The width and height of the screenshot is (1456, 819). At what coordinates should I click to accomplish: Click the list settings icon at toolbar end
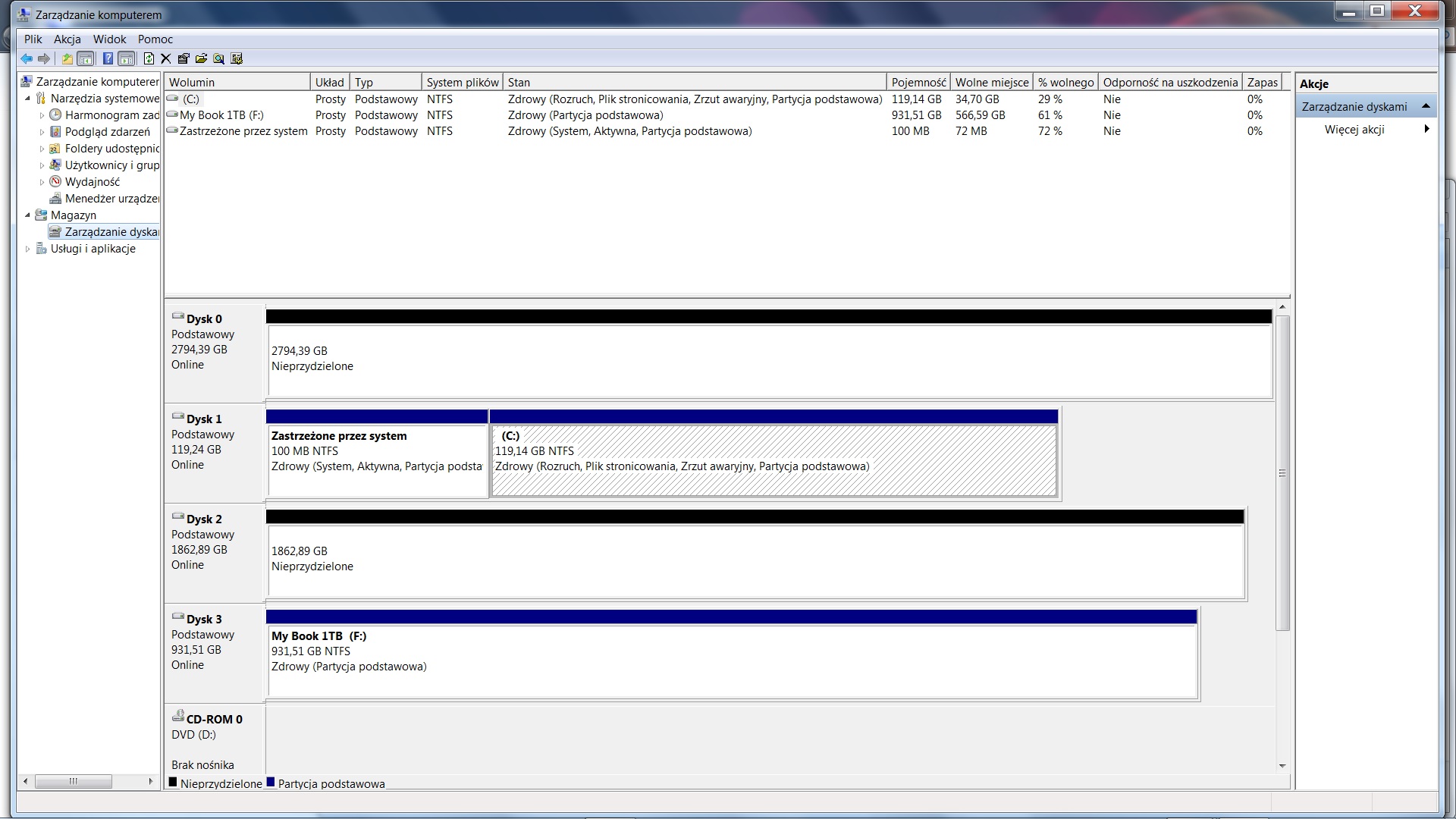237,58
